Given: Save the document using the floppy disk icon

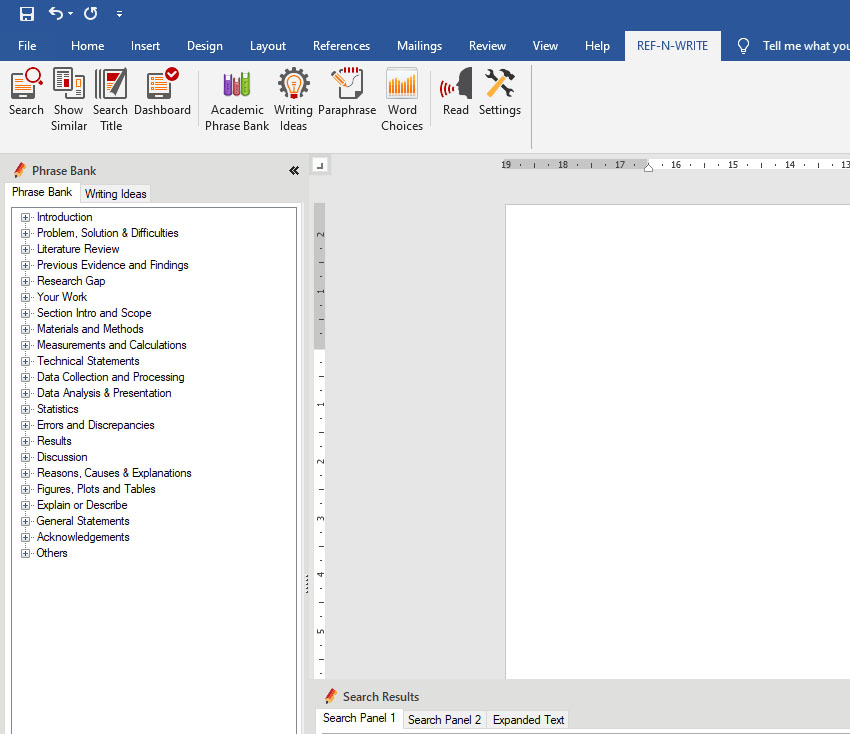Looking at the screenshot, I should coord(27,14).
